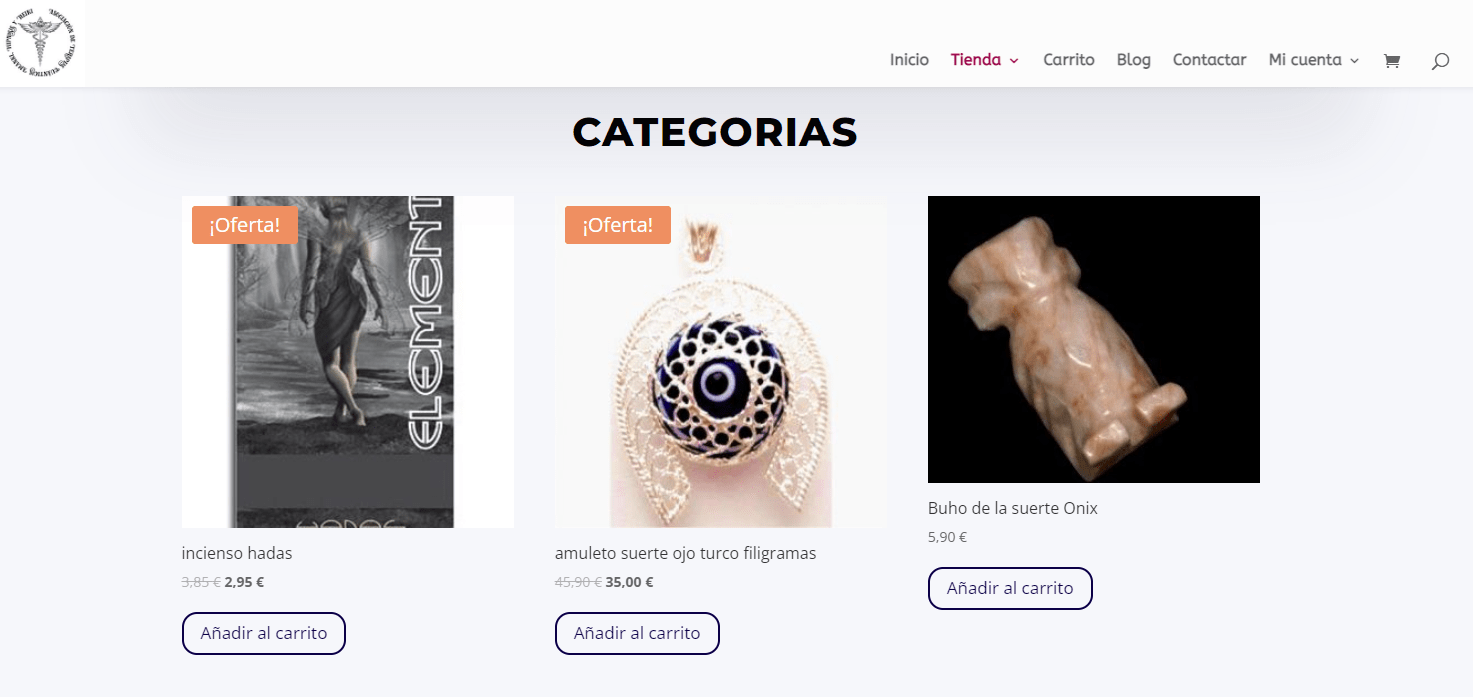Expand the Mi cuenta dropdown chevron
Screen dimensions: 1473x697
tap(1355, 61)
